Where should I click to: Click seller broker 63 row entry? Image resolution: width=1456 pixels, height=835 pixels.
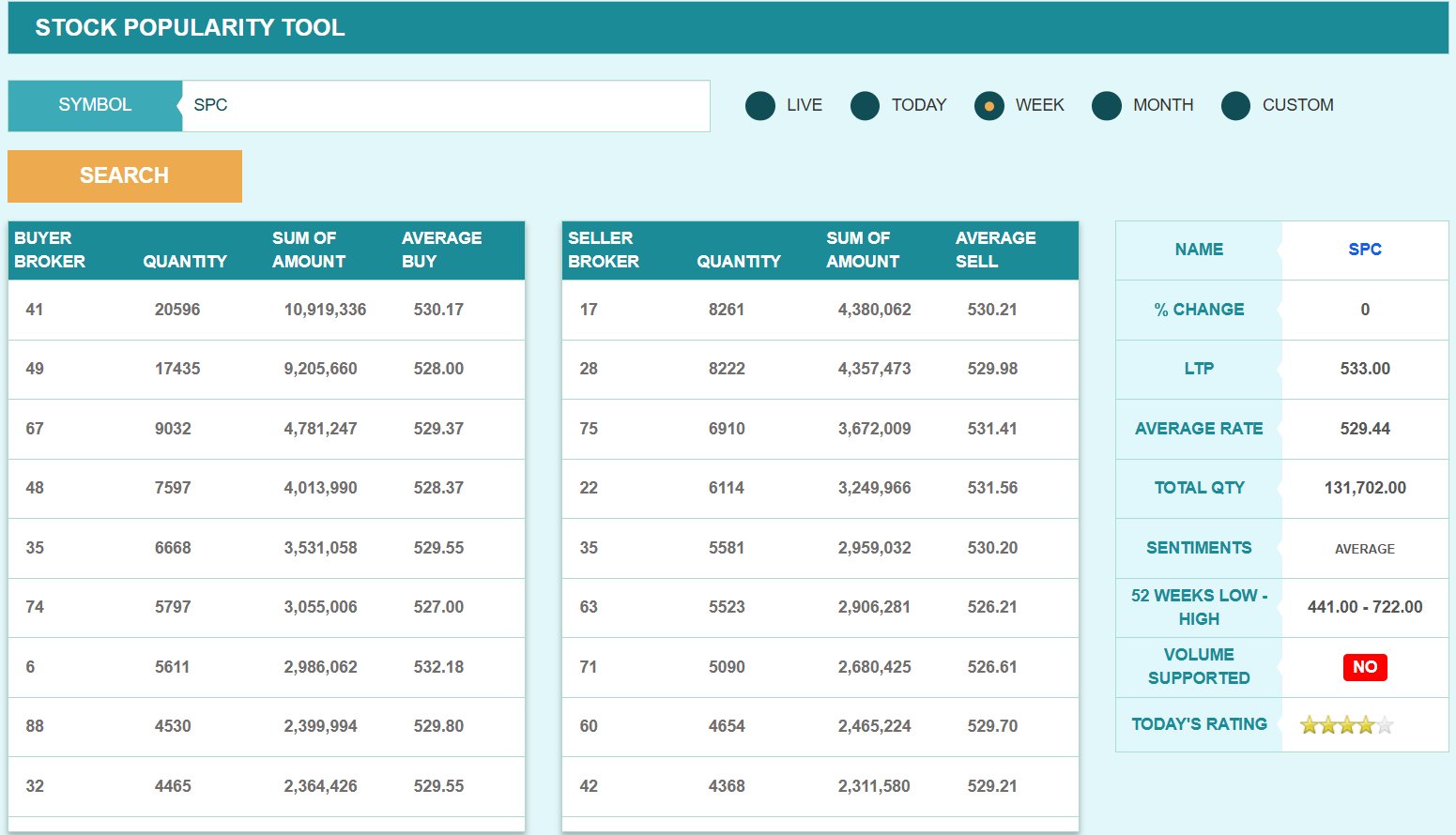[589, 607]
